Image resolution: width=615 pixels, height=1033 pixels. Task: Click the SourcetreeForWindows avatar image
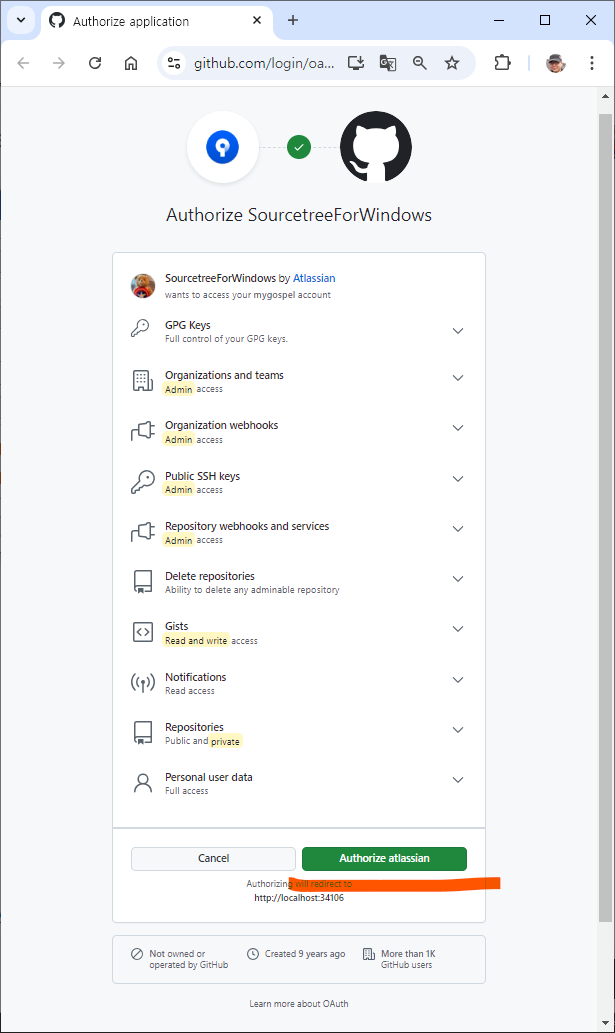143,285
